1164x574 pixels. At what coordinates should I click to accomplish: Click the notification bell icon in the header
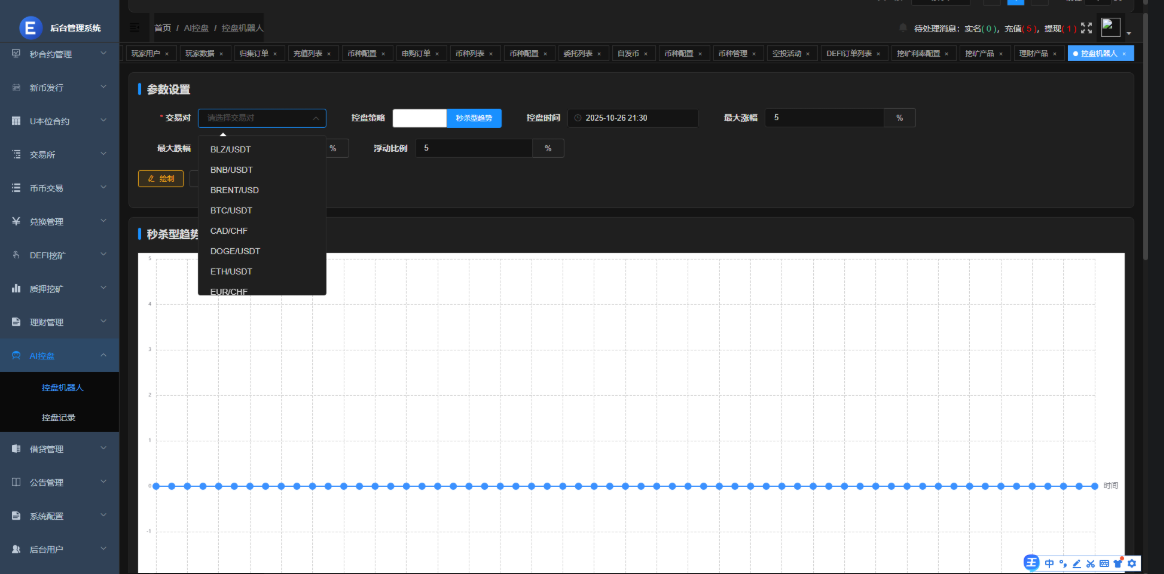pyautogui.click(x=903, y=28)
